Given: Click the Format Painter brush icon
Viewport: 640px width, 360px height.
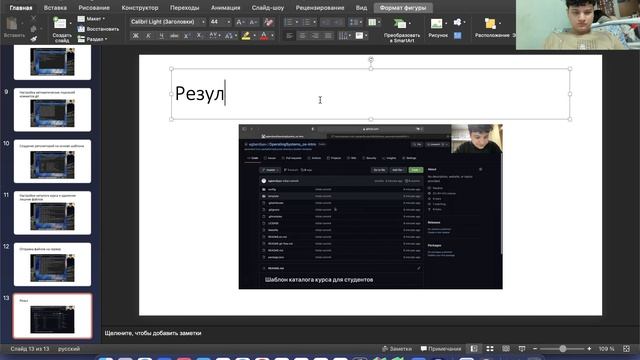Looking at the screenshot, I should click(x=33, y=39).
